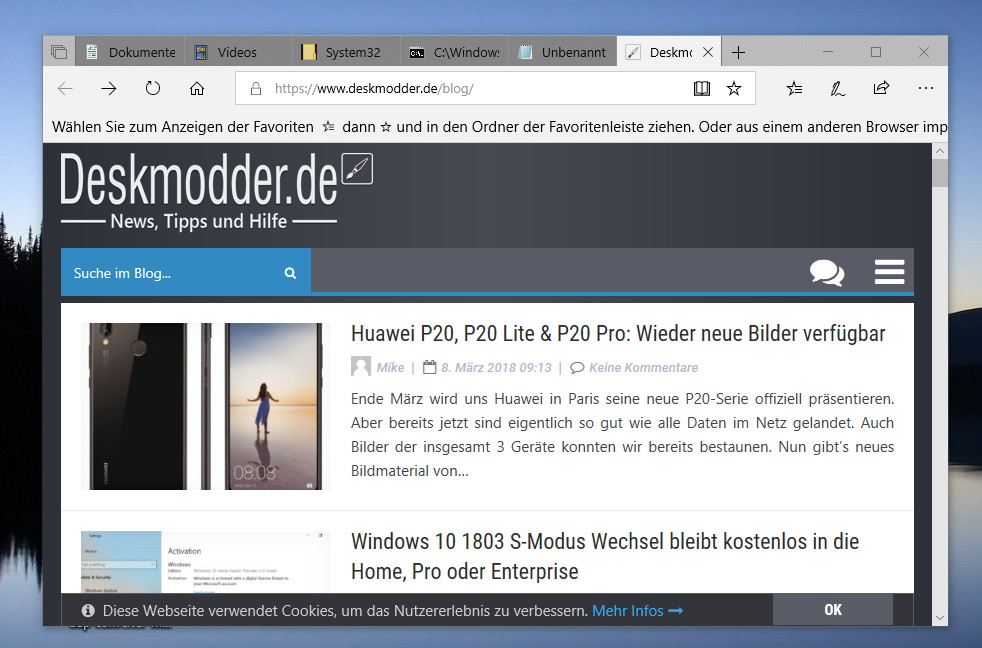View author Mike's posts
Viewport: 982px width, 648px height.
pyautogui.click(x=390, y=368)
